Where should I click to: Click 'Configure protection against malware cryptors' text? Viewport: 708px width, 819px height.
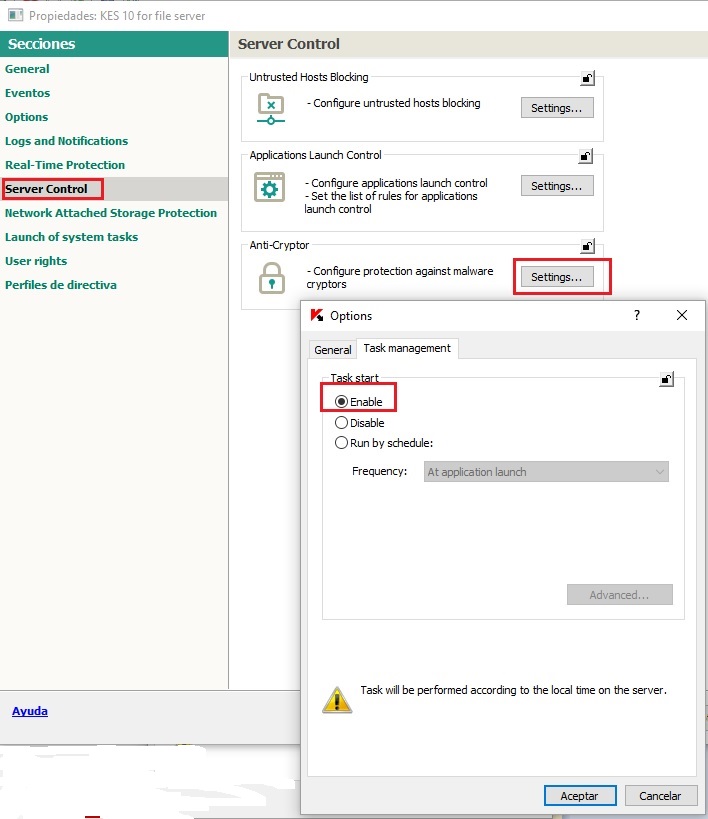400,277
